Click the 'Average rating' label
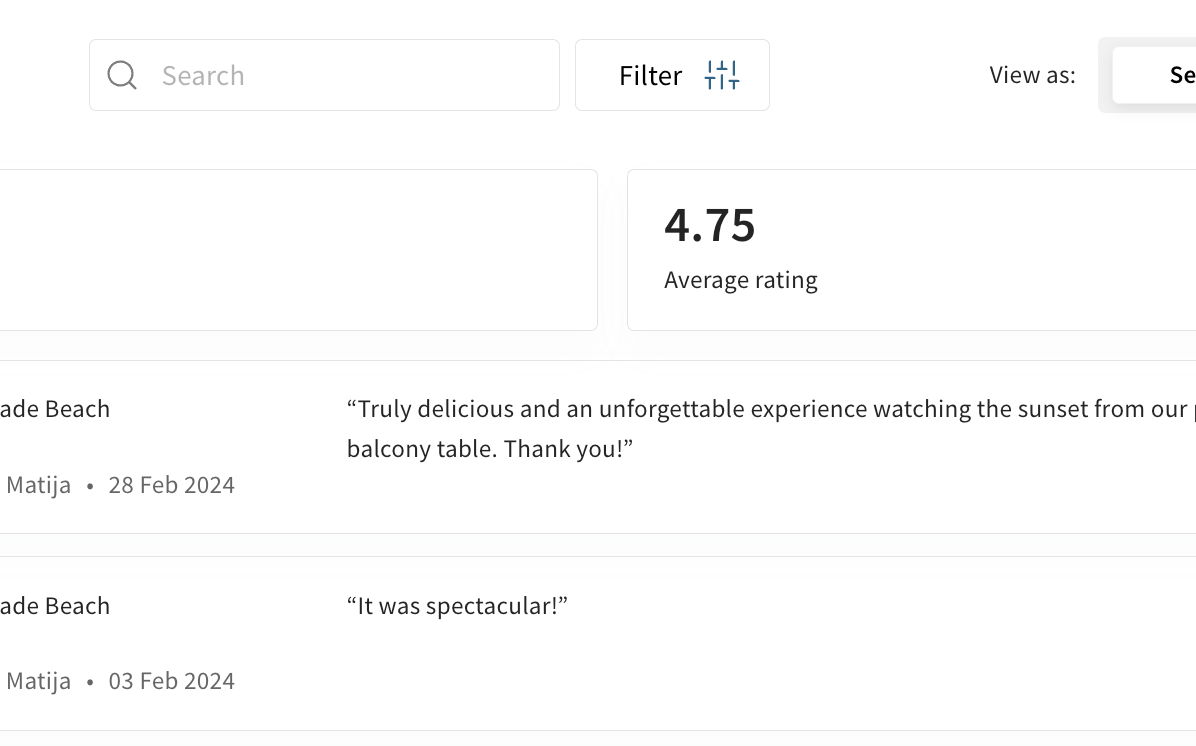 (x=741, y=280)
